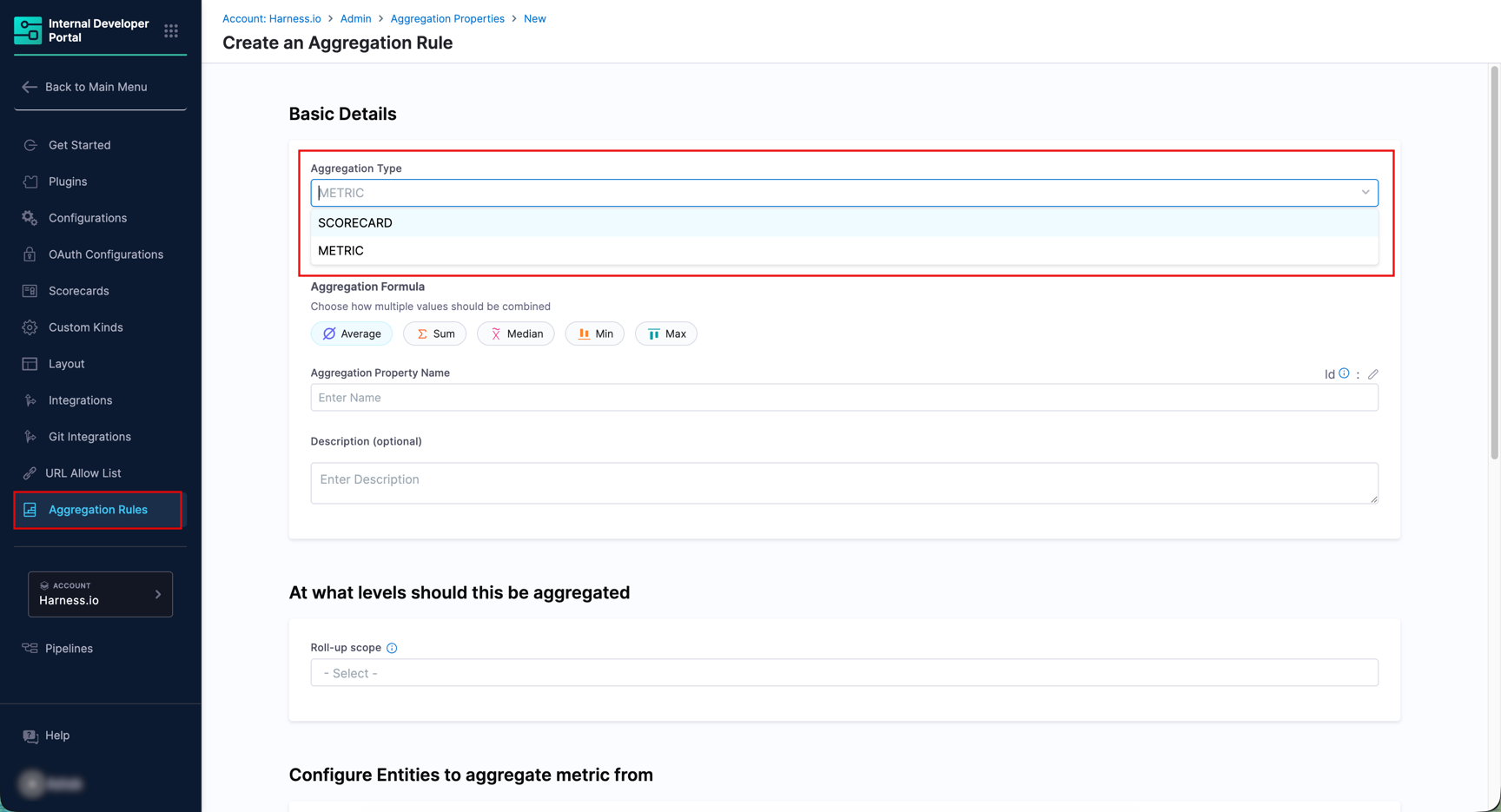Image resolution: width=1501 pixels, height=812 pixels.
Task: Open the Aggregation Type dropdown
Action: click(x=843, y=192)
